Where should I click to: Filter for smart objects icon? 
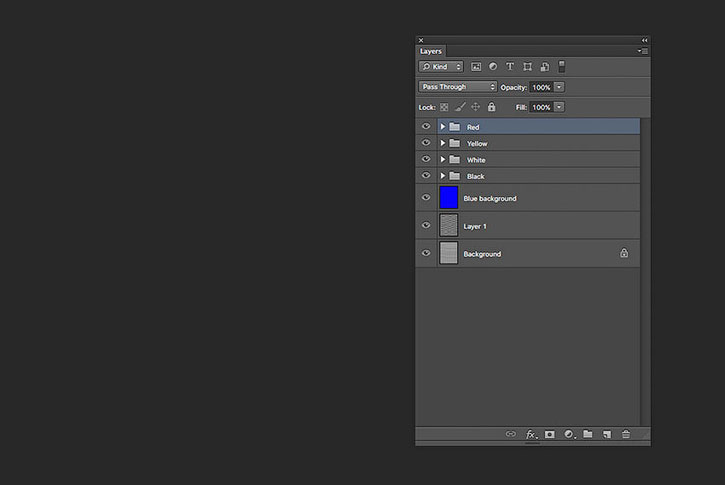545,67
